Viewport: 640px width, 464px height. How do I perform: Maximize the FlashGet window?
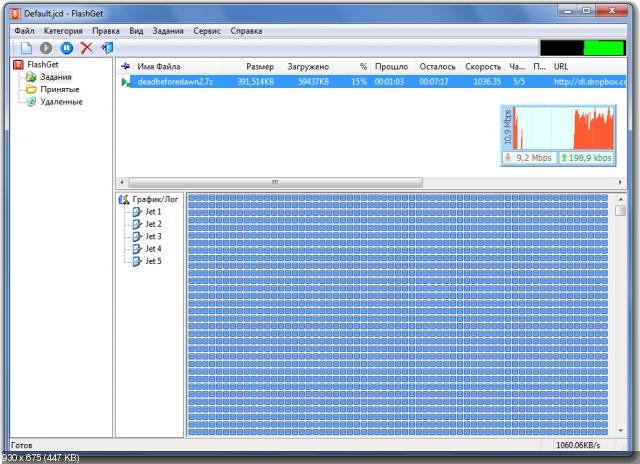(587, 11)
